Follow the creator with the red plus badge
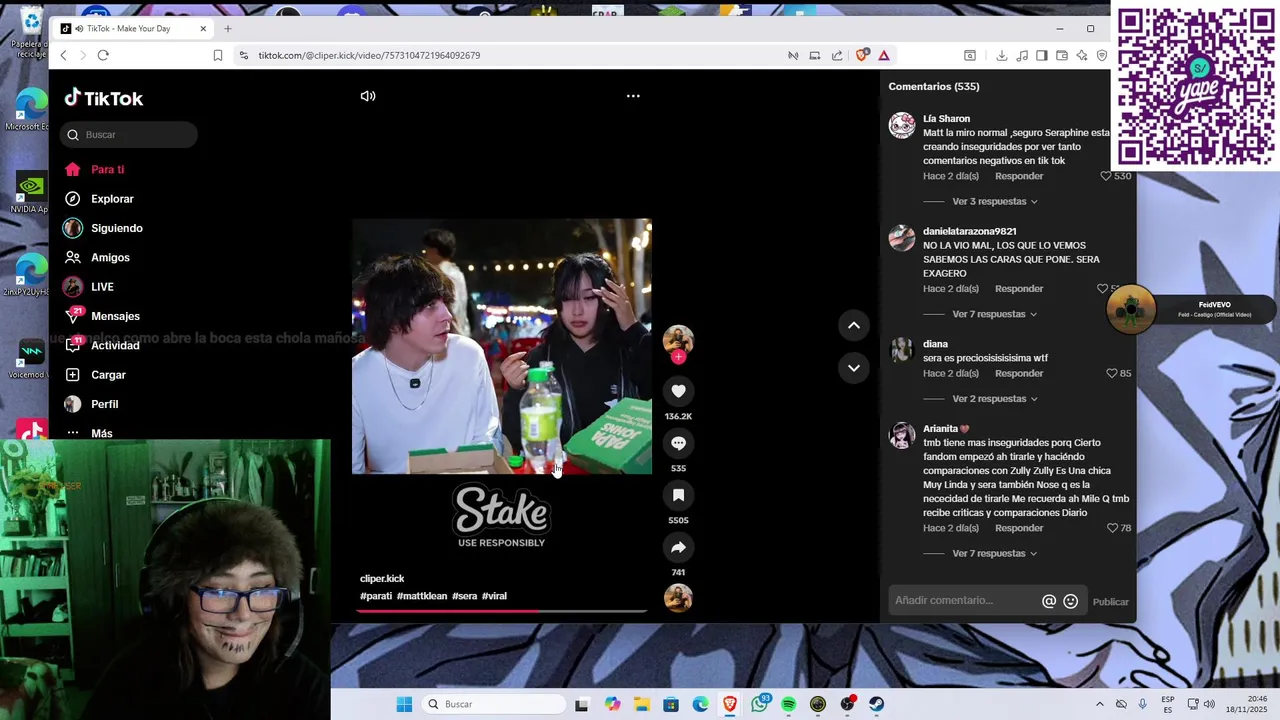The height and width of the screenshot is (720, 1280). (x=678, y=357)
